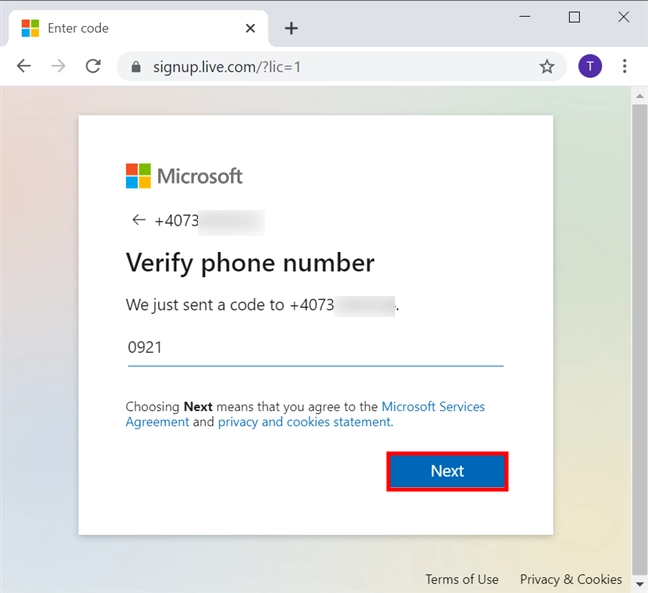Close the Enter code tab

250,28
